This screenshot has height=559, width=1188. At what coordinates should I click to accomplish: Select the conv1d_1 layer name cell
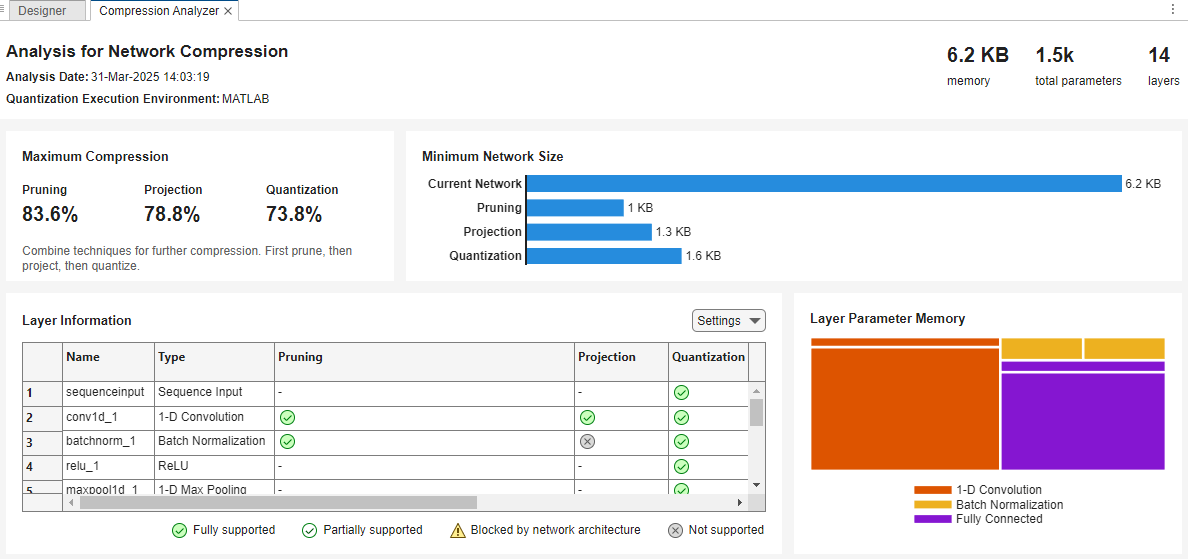click(108, 417)
